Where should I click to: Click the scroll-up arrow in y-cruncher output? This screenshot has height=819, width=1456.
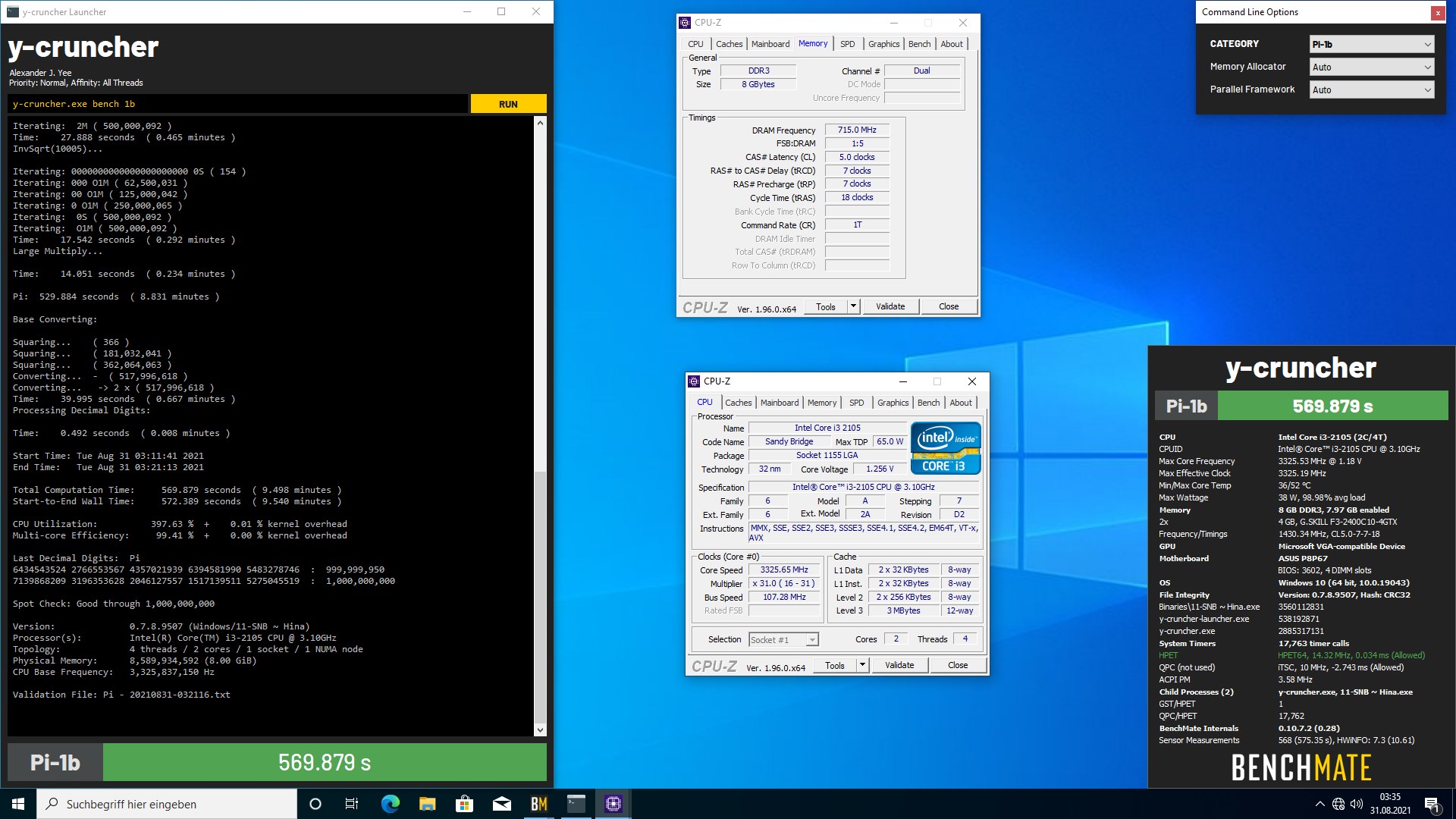point(540,122)
